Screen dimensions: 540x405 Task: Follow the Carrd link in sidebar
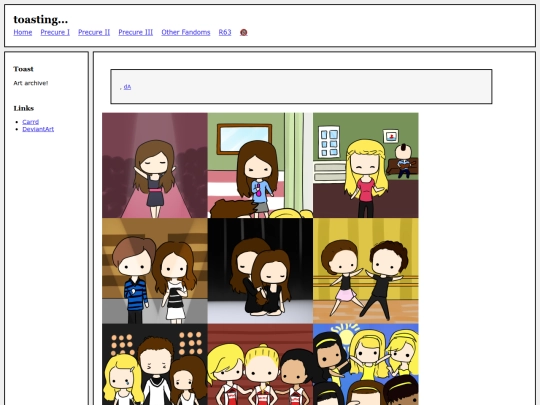pyautogui.click(x=31, y=122)
